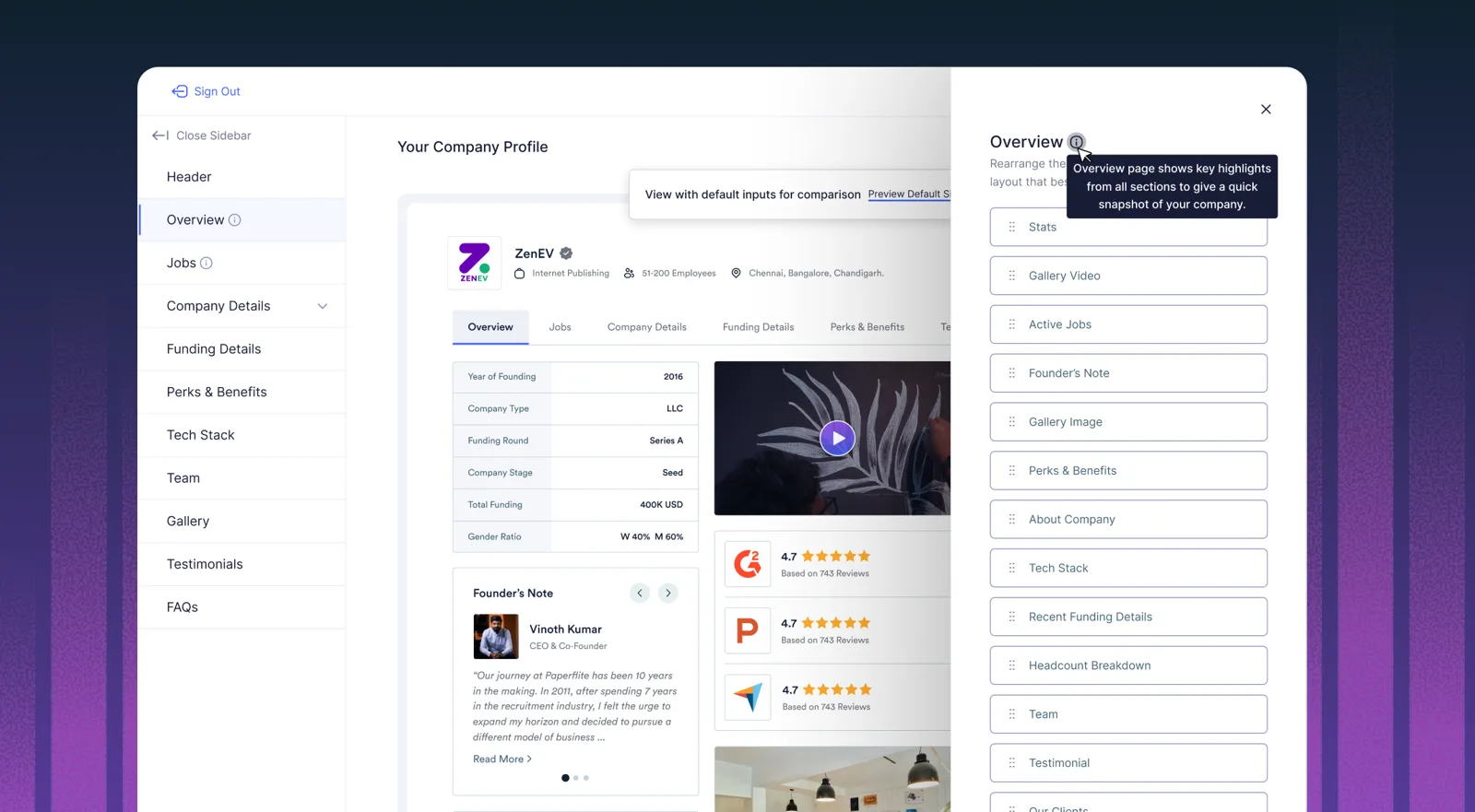1475x812 pixels.
Task: Select the Recent Funding Details layout row
Action: pyautogui.click(x=1128, y=617)
